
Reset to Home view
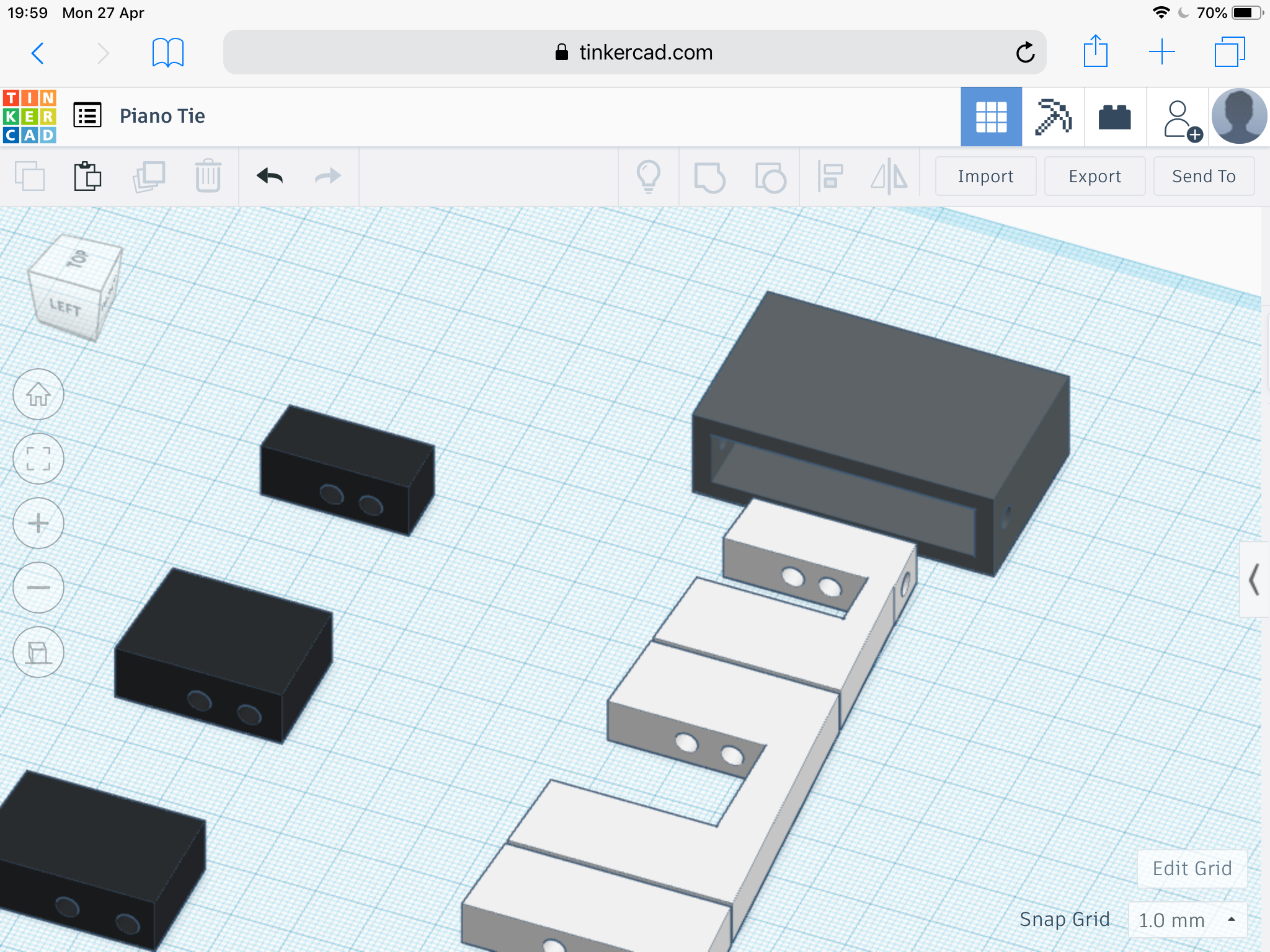[x=38, y=394]
